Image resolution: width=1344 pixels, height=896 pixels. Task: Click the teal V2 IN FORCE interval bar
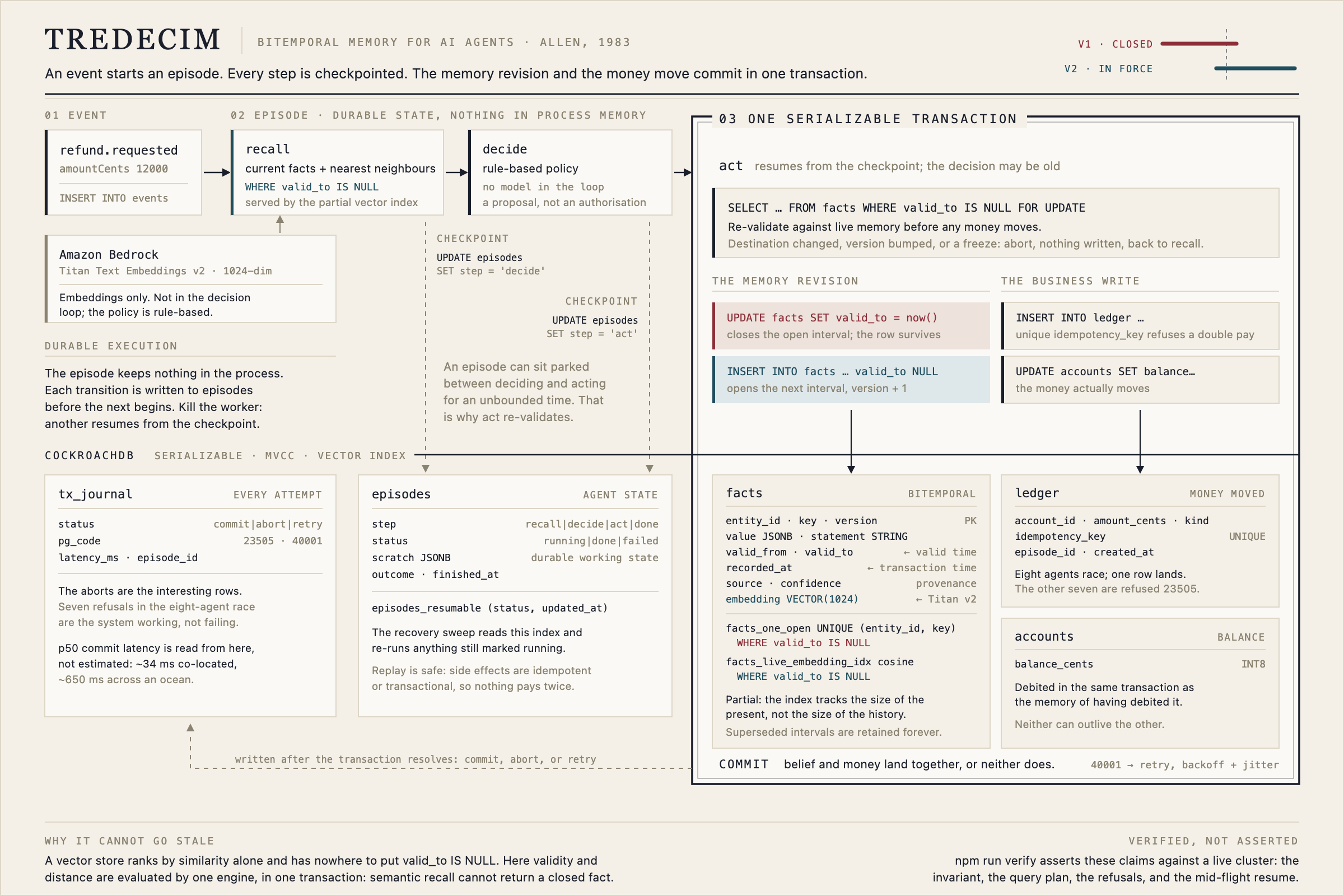(1255, 68)
